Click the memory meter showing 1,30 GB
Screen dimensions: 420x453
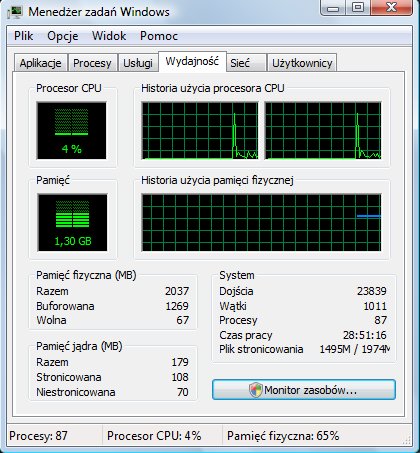click(x=72, y=222)
